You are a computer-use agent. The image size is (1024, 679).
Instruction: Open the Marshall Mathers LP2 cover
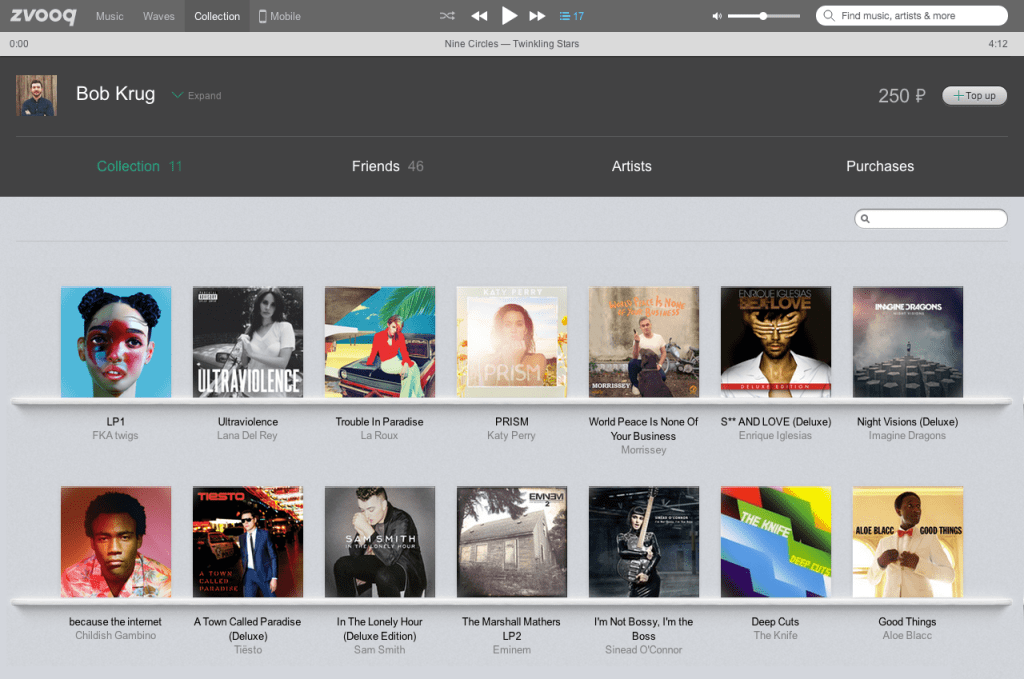[512, 542]
